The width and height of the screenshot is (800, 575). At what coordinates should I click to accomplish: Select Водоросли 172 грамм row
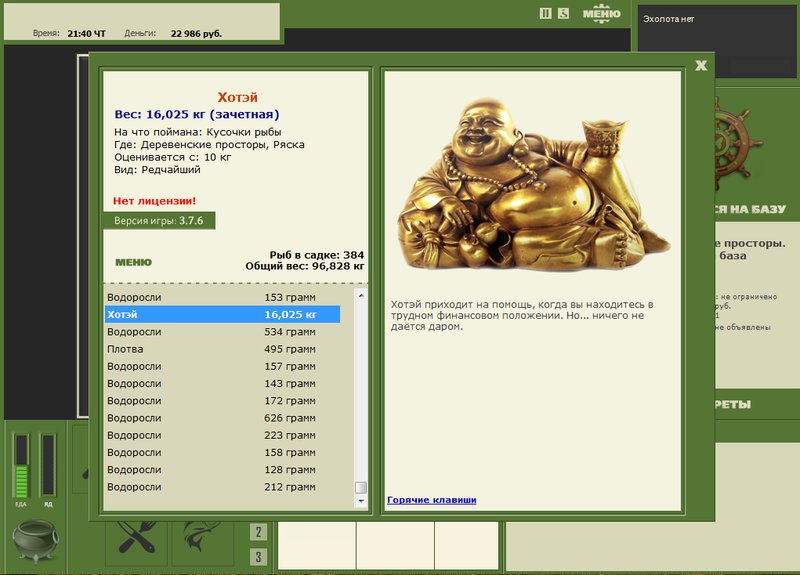[x=222, y=401]
